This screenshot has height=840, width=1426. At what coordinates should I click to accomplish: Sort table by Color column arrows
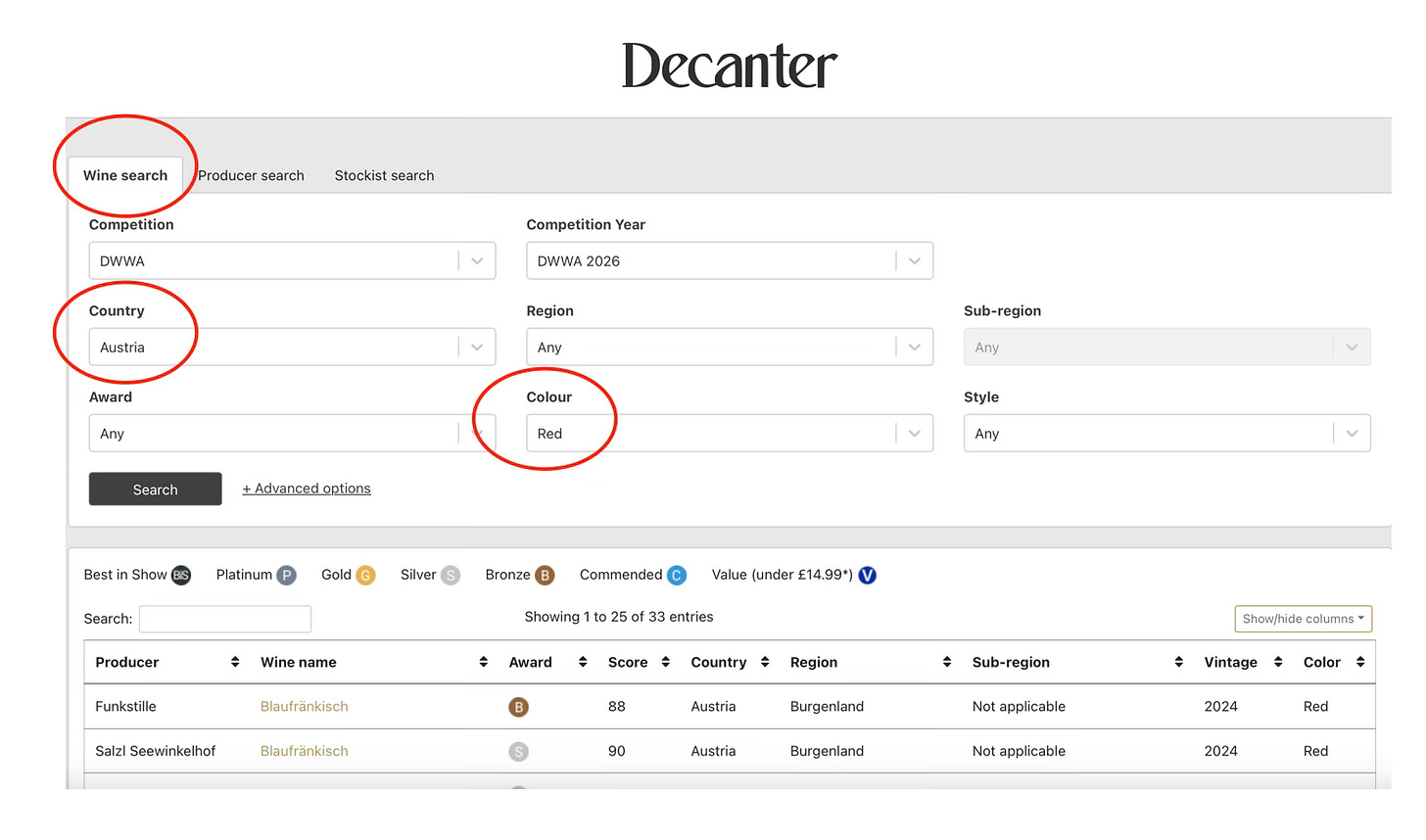(1360, 663)
